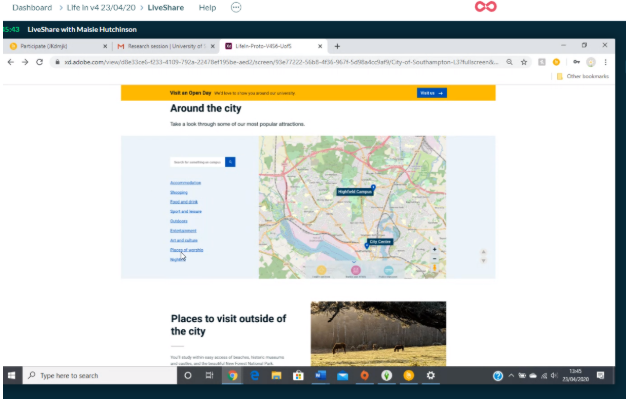626x399 pixels.
Task: Open Mail app from the taskbar
Action: click(x=343, y=375)
